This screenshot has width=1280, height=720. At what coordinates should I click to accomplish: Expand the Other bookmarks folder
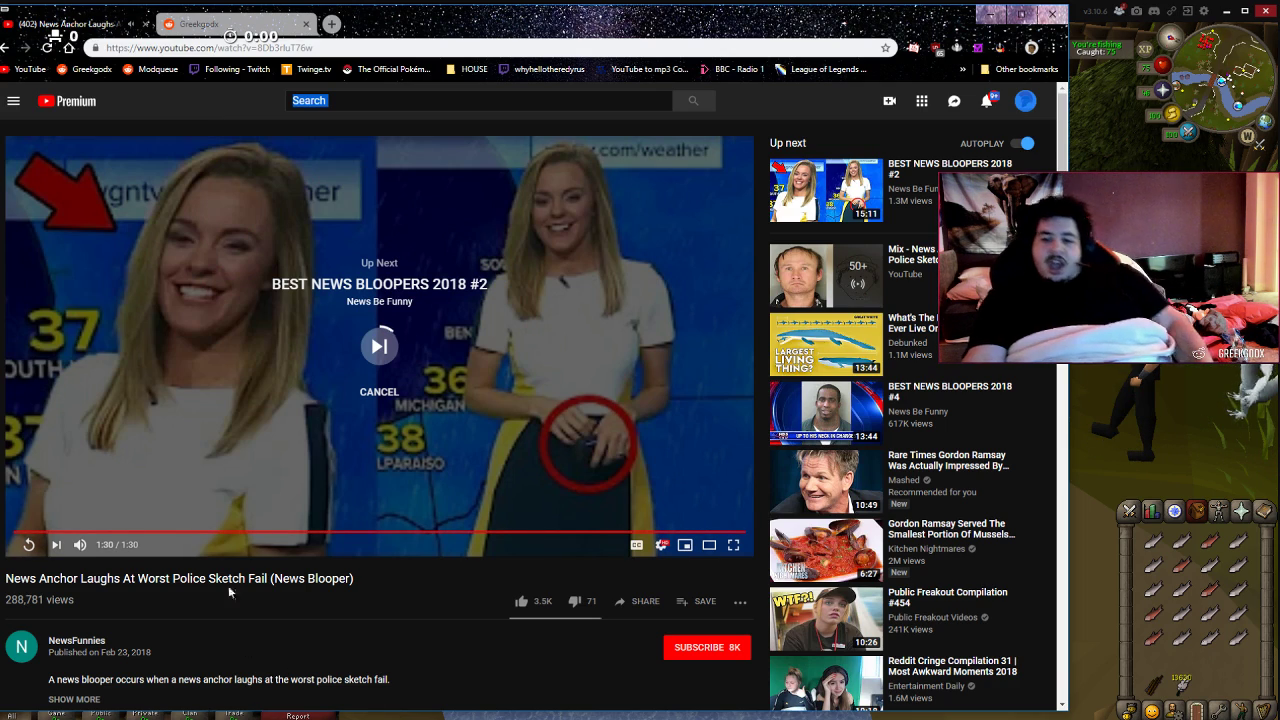click(1019, 69)
